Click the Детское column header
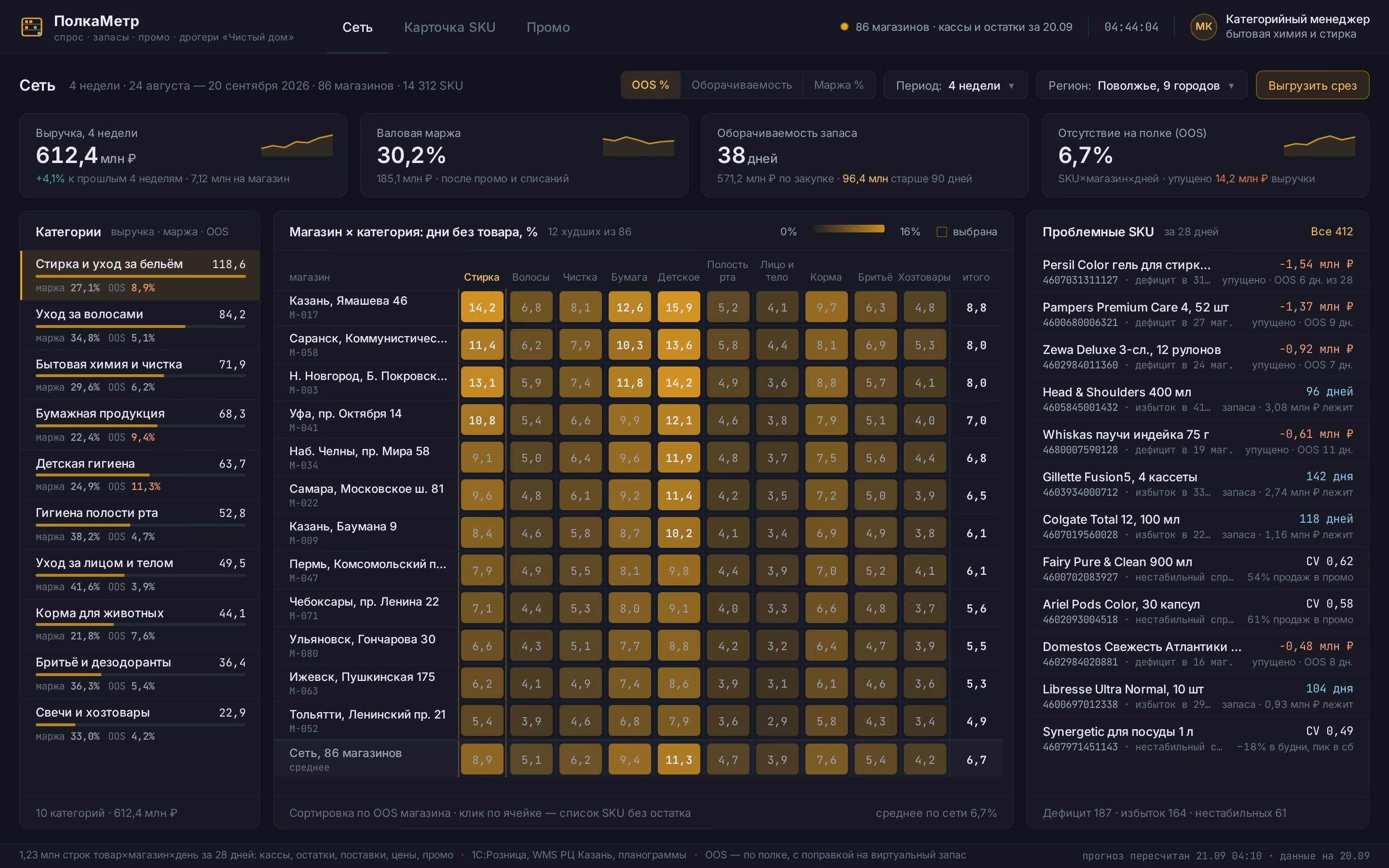Image resolution: width=1389 pixels, height=868 pixels. 679,277
